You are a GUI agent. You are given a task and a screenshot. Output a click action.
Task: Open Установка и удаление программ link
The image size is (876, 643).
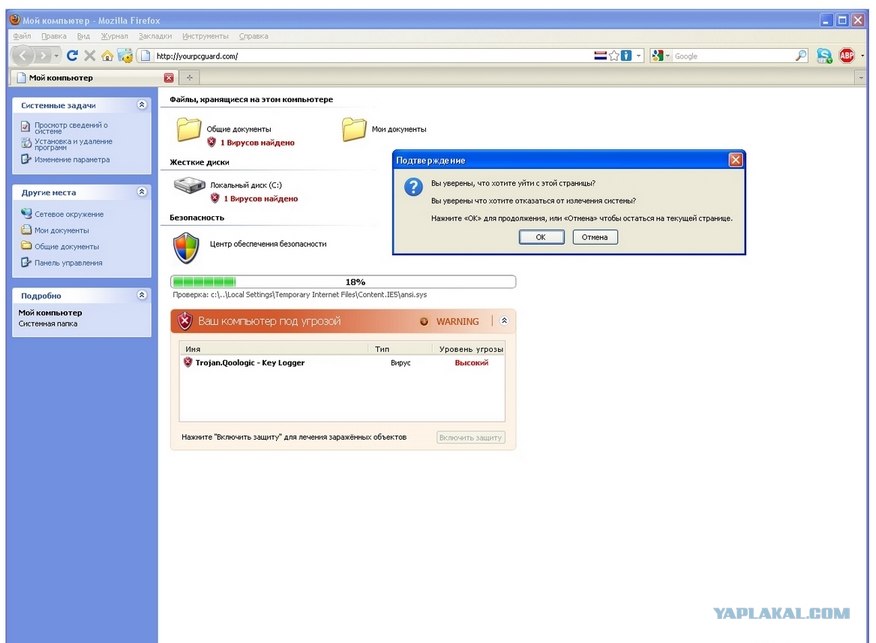(x=73, y=144)
